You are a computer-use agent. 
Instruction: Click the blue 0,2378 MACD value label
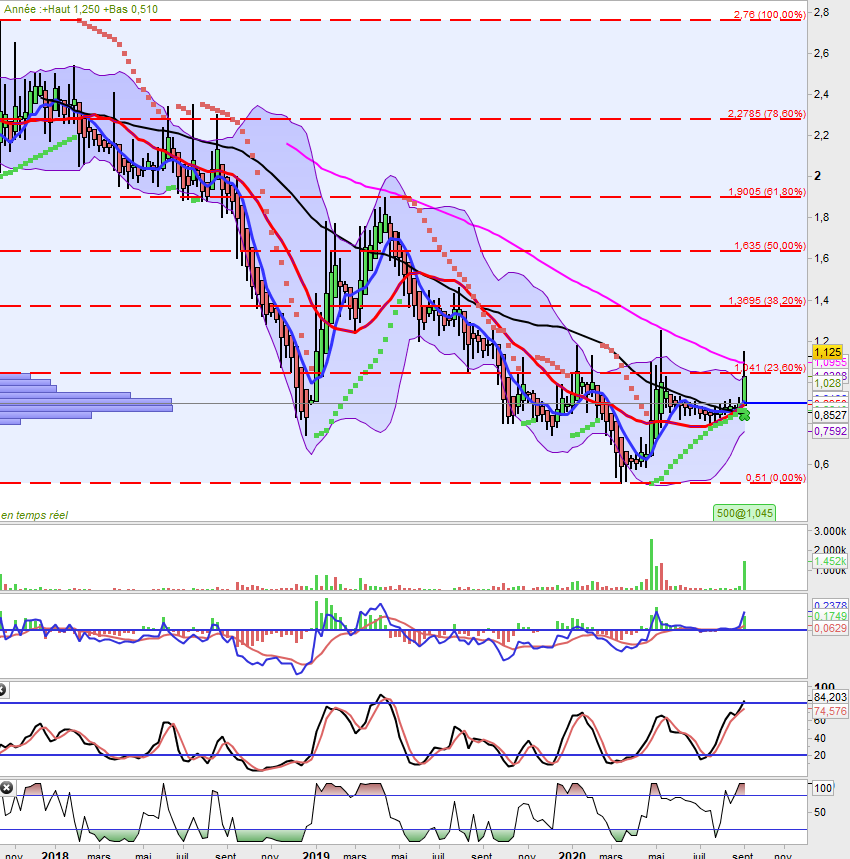(x=830, y=605)
